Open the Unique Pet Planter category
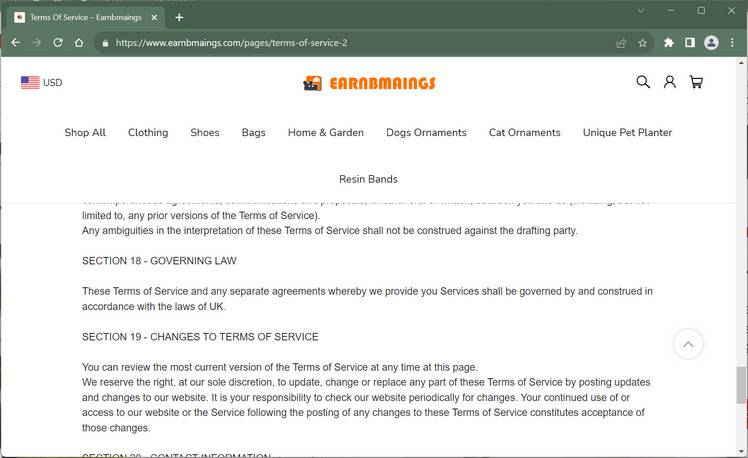The width and height of the screenshot is (748, 458). (x=627, y=133)
